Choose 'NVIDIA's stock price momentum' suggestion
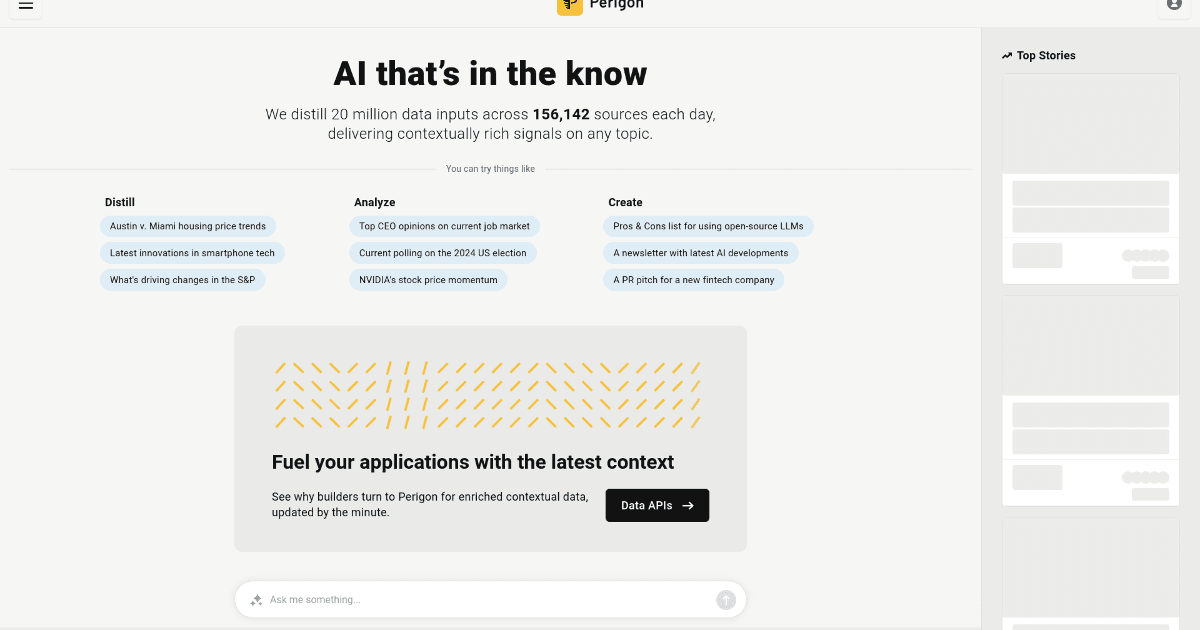 (x=428, y=280)
